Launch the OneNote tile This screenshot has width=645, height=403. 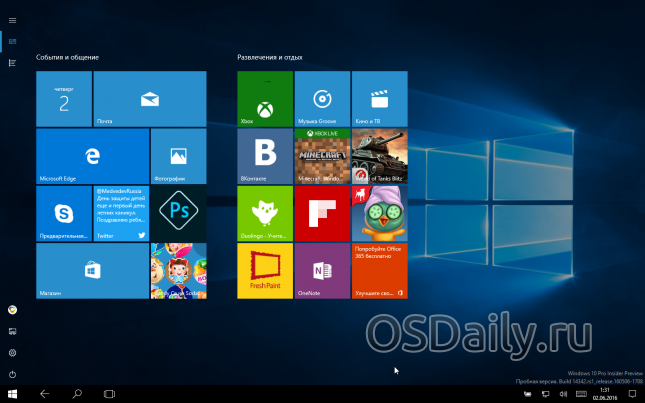pos(322,270)
